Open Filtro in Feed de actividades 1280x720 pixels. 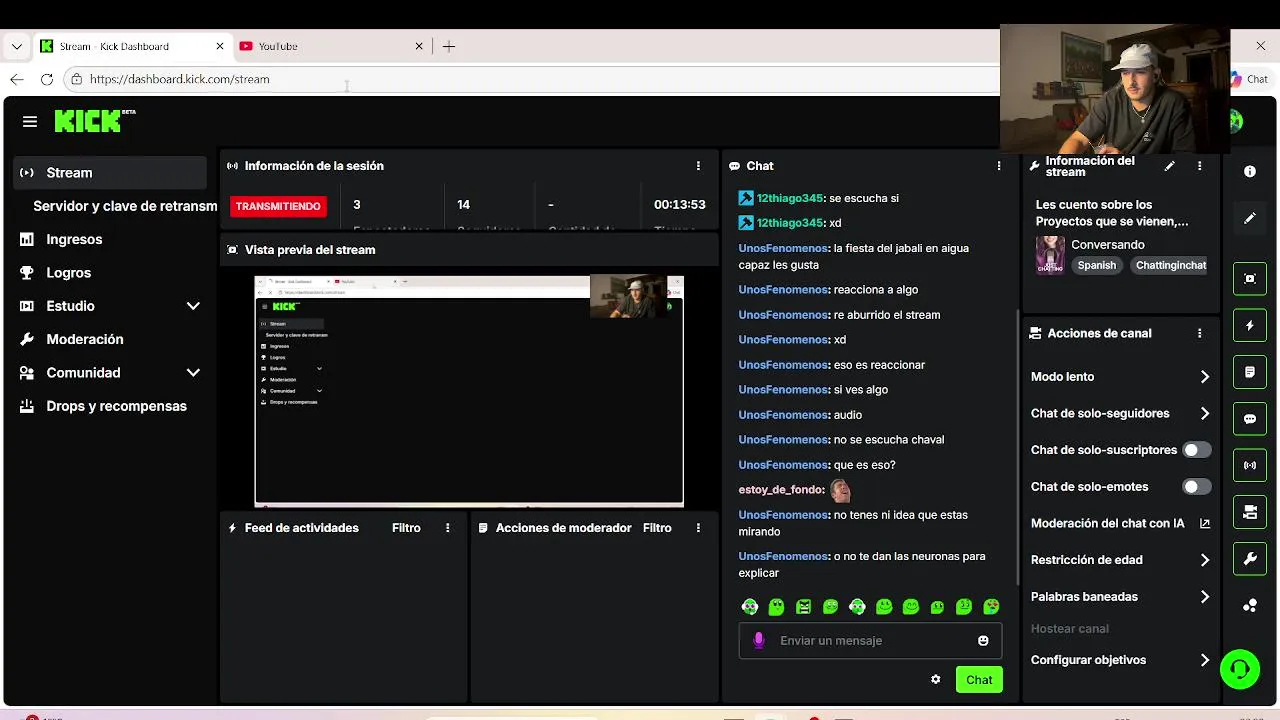[406, 528]
